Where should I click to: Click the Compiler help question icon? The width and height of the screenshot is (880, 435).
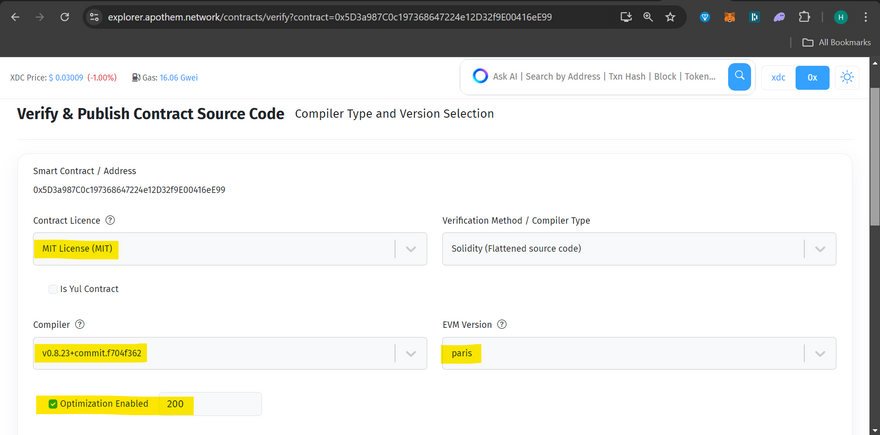tap(79, 324)
